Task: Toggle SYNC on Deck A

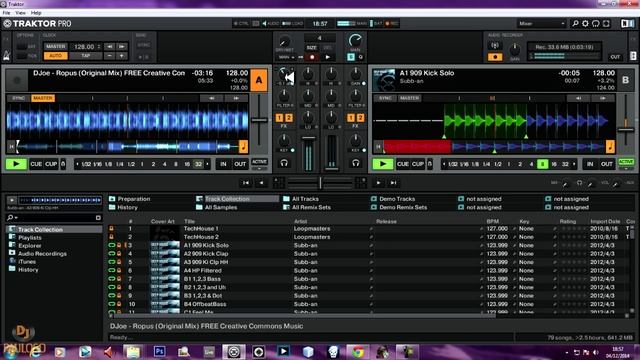Action: pos(18,98)
